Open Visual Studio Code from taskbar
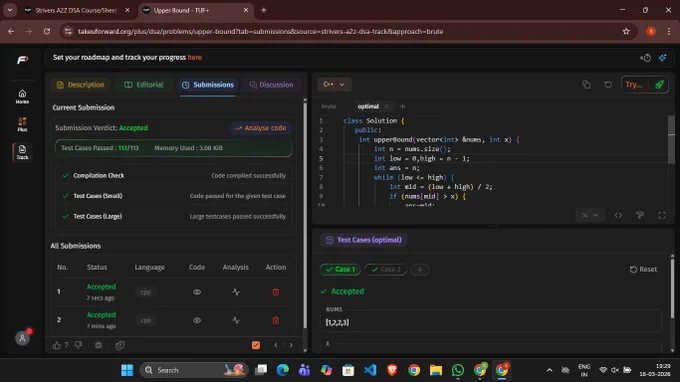The image size is (680, 382). (370, 370)
